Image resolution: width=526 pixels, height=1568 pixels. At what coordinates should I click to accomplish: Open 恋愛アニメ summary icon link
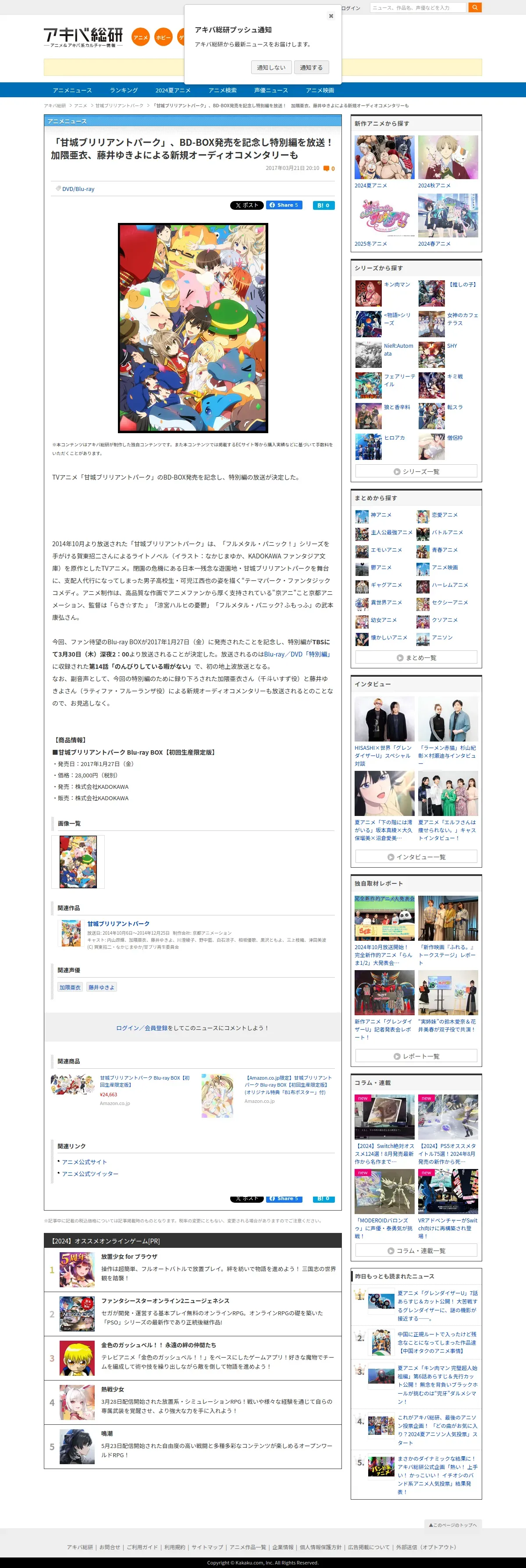click(x=423, y=516)
